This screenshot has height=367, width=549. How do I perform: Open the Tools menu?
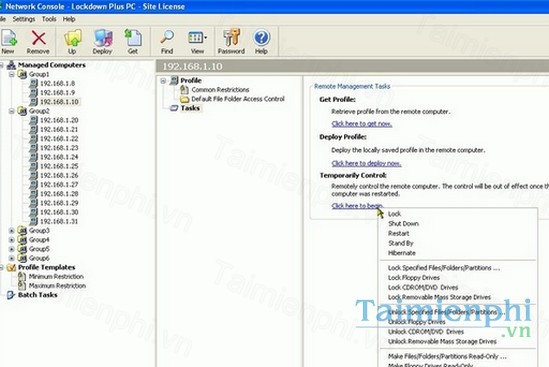pyautogui.click(x=49, y=19)
